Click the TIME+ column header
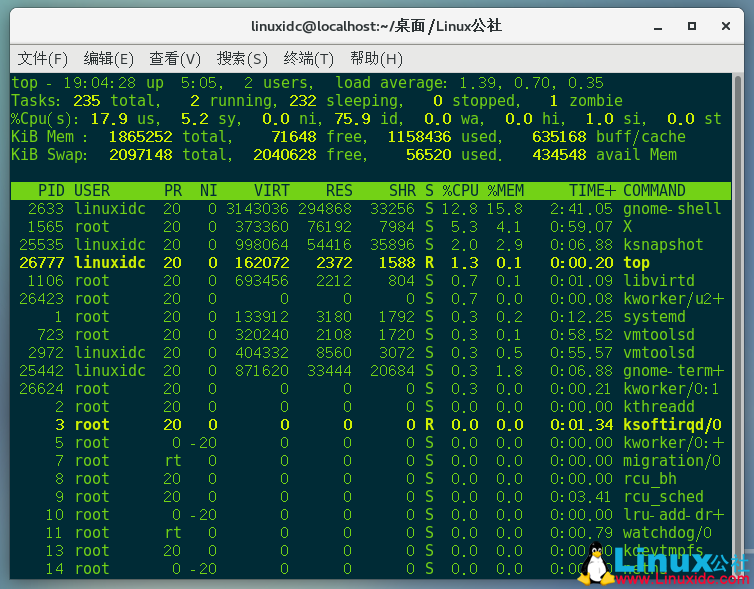This screenshot has height=589, width=754. (x=592, y=191)
